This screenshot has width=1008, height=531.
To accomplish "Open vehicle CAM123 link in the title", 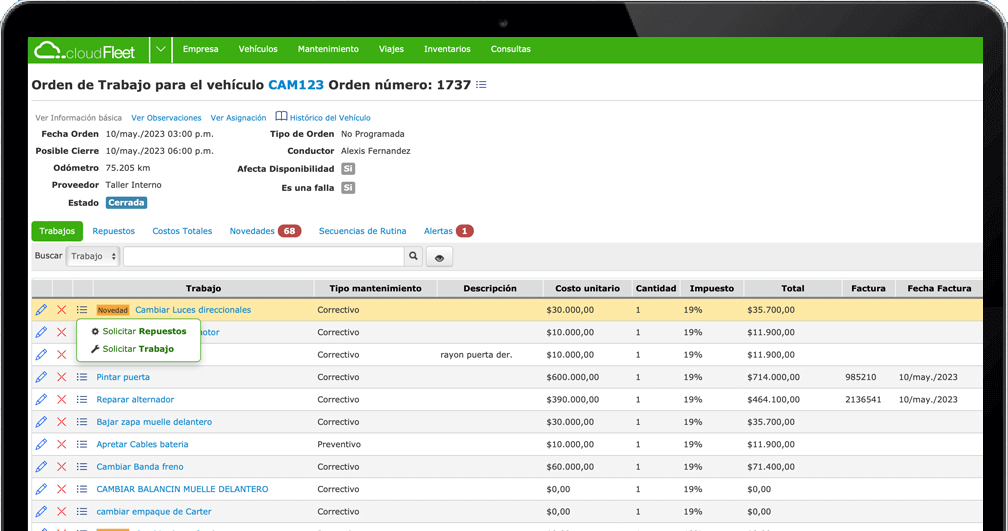I will coord(296,85).
